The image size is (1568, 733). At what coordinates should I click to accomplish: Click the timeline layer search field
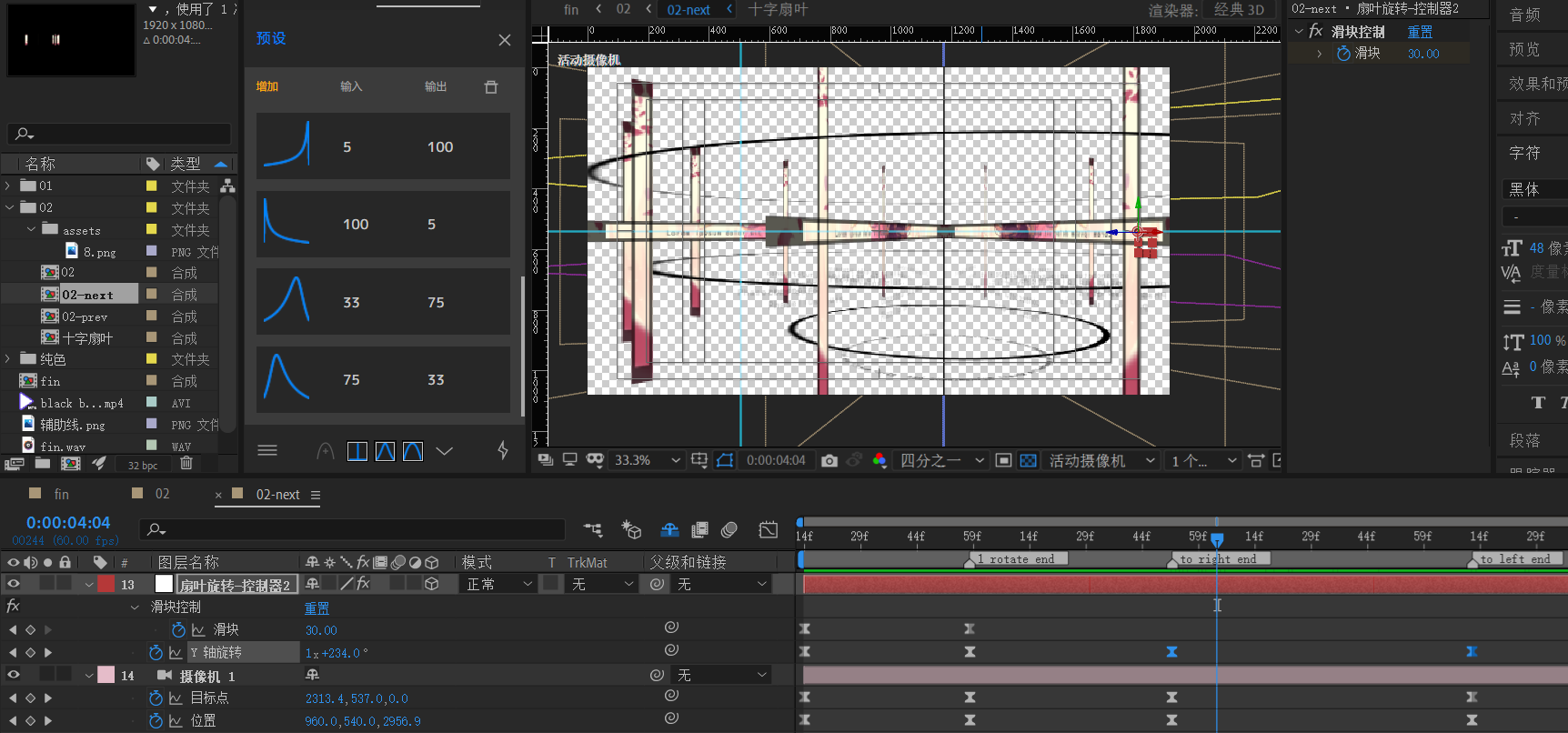(351, 529)
